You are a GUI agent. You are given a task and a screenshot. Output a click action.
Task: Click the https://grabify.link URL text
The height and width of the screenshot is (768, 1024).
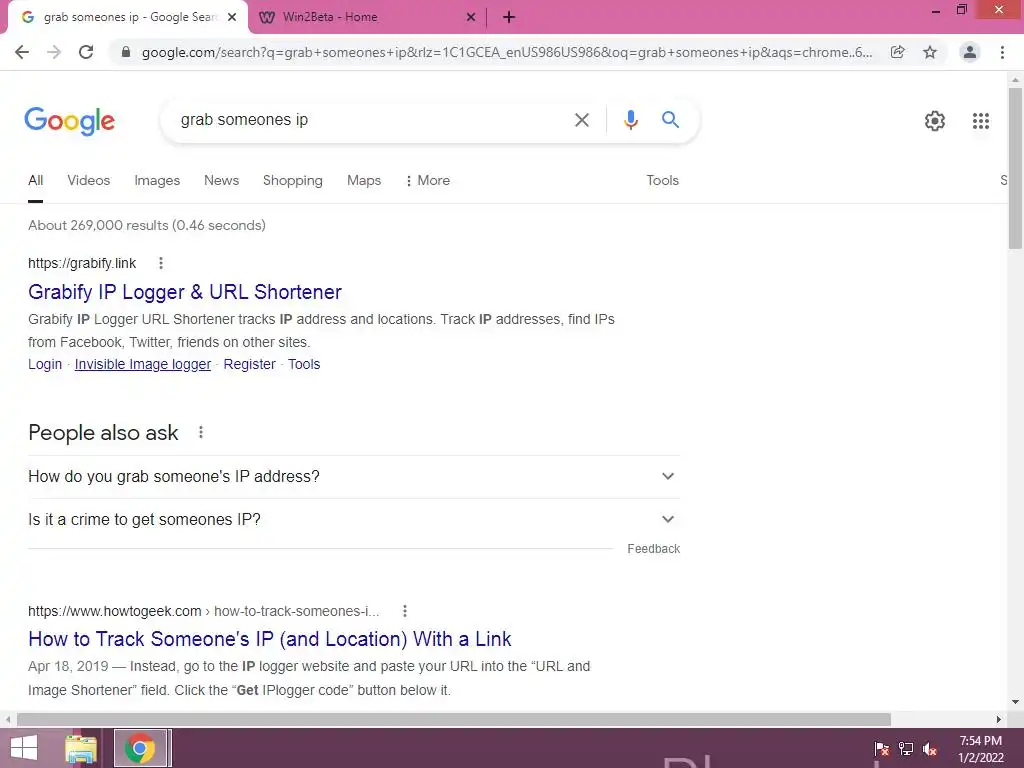82,263
